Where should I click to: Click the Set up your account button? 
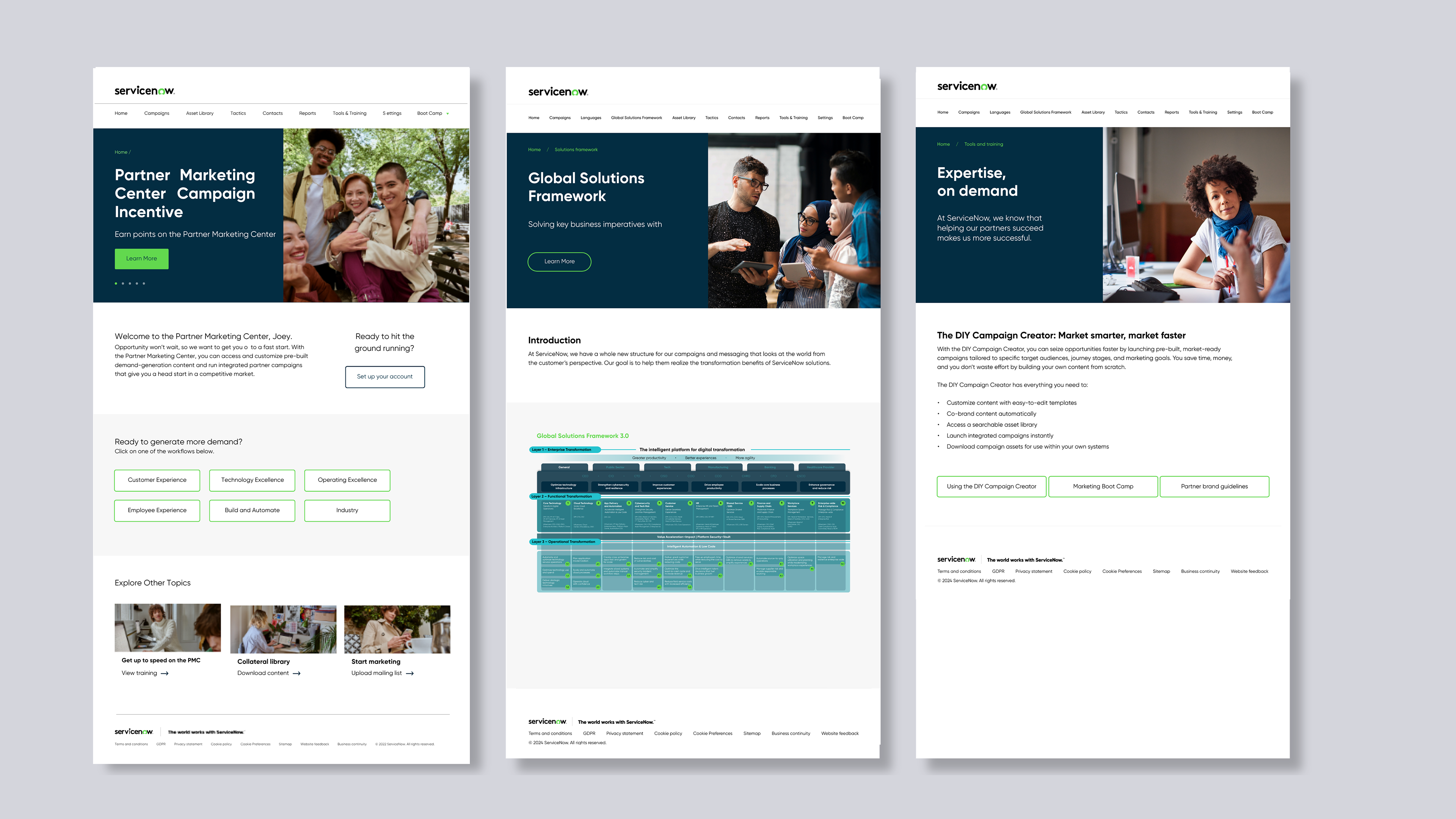point(385,377)
